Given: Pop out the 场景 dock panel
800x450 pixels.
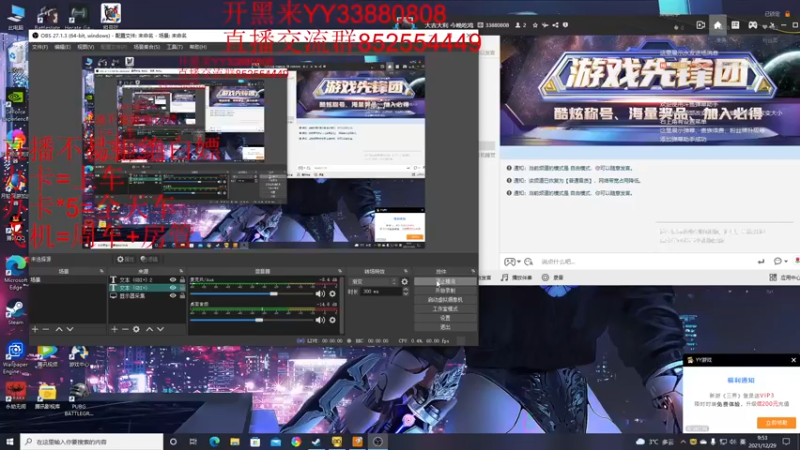Looking at the screenshot, I should coord(101,271).
